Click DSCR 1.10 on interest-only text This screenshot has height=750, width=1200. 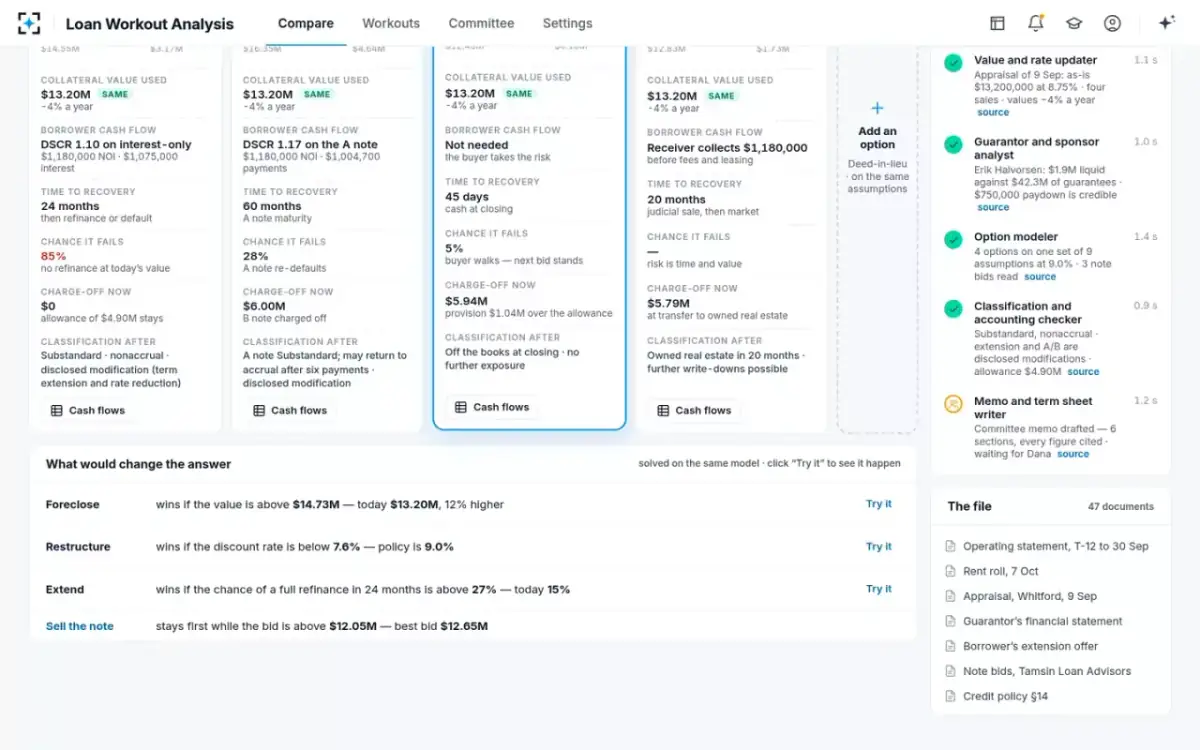coord(116,145)
